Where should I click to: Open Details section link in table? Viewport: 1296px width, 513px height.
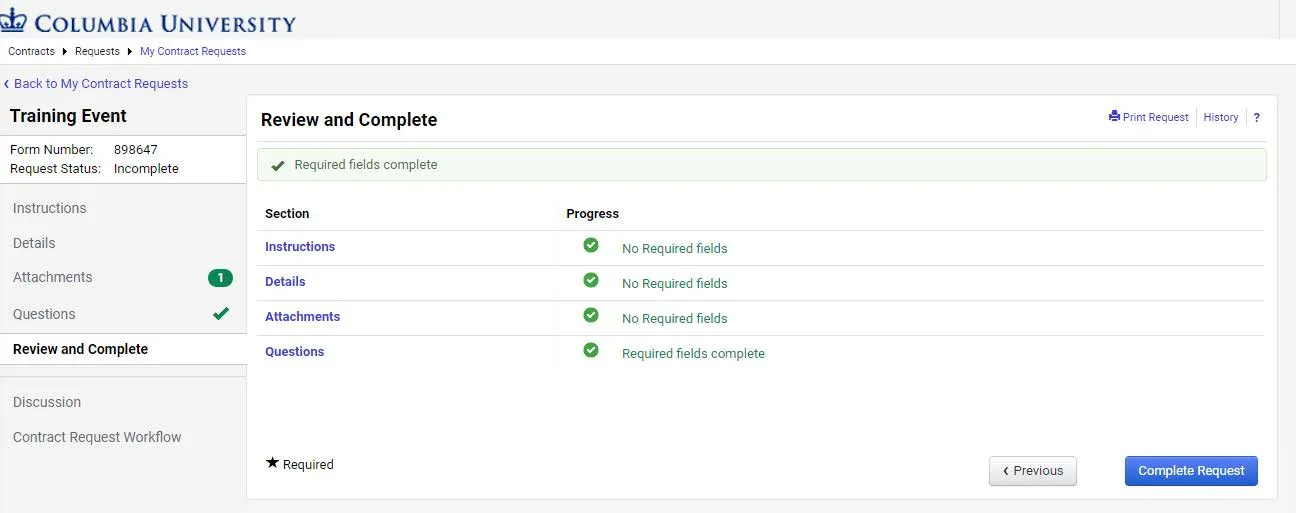(285, 281)
